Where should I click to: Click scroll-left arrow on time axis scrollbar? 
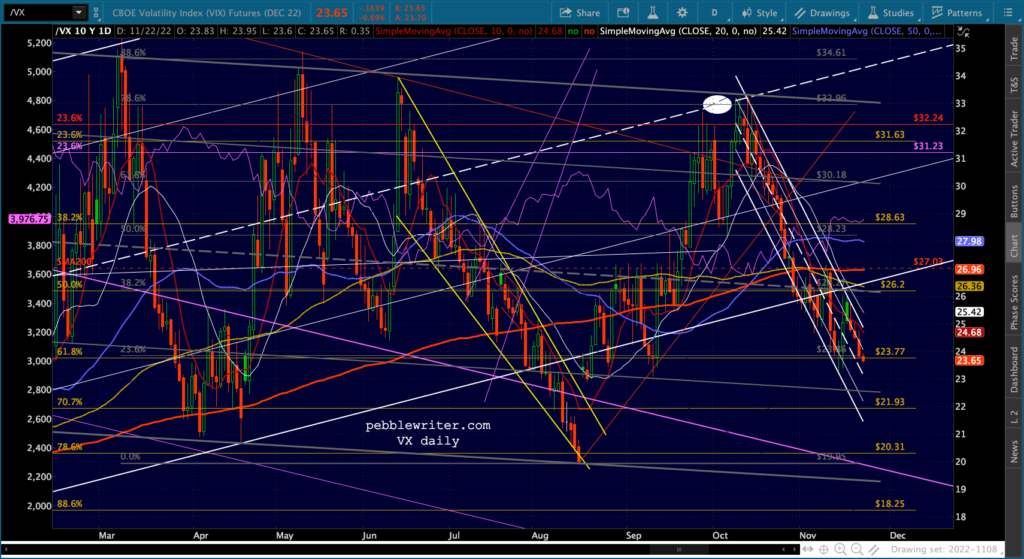pos(7,549)
